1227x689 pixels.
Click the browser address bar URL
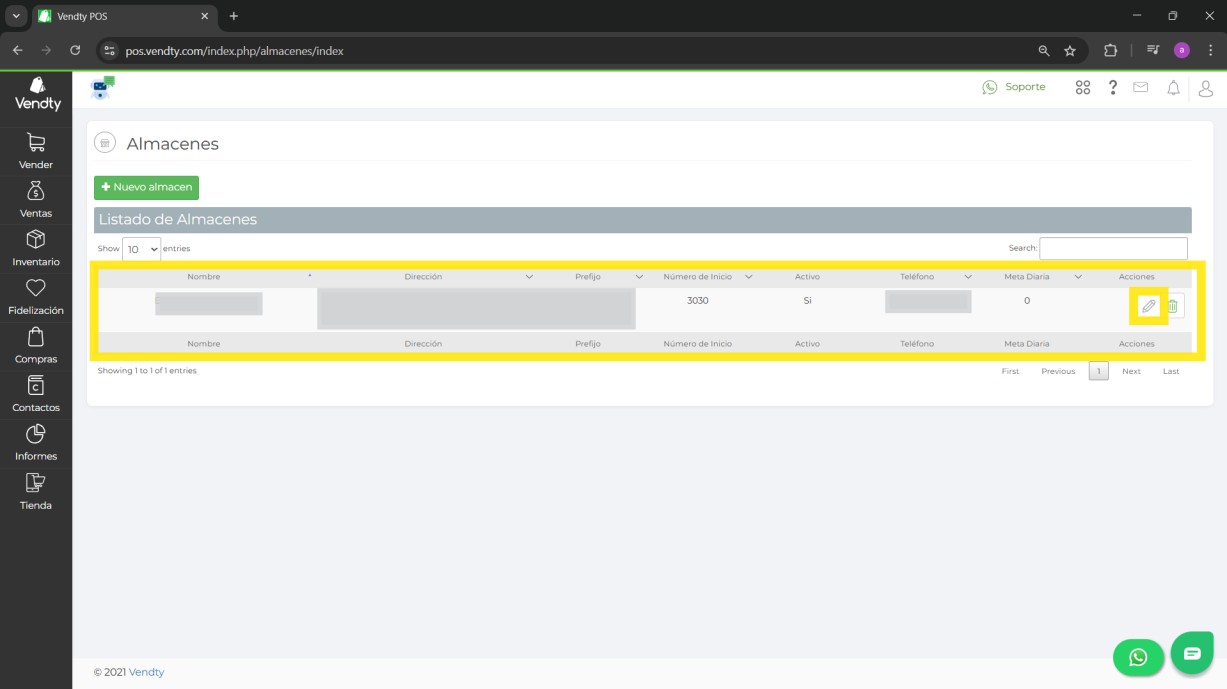click(x=234, y=50)
